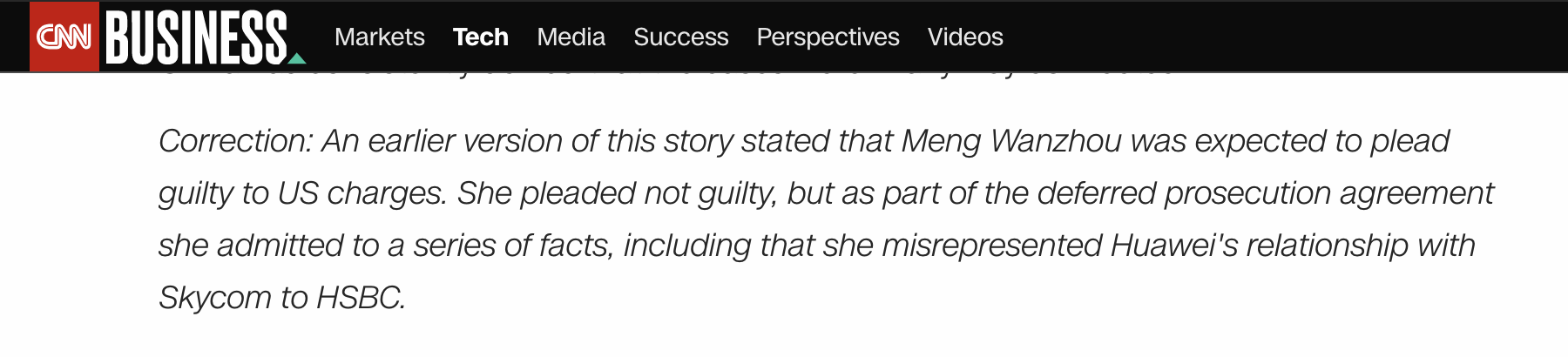Viewport: 1568px width, 357px height.
Task: Navigate to Perspectives
Action: (x=828, y=37)
